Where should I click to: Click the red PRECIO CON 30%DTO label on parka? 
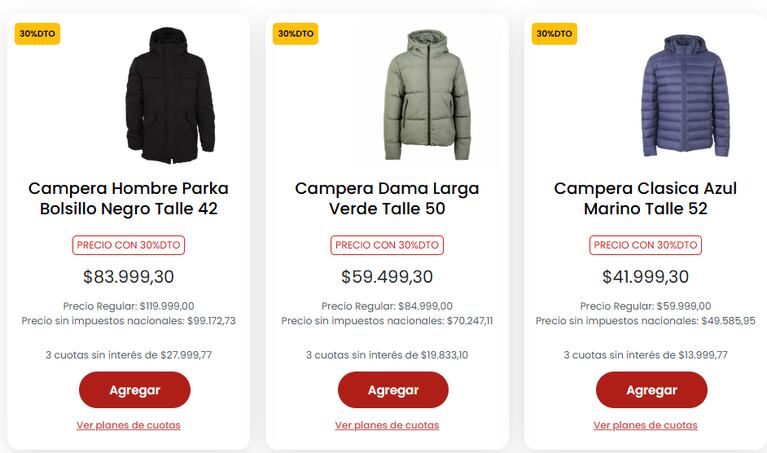coord(128,245)
